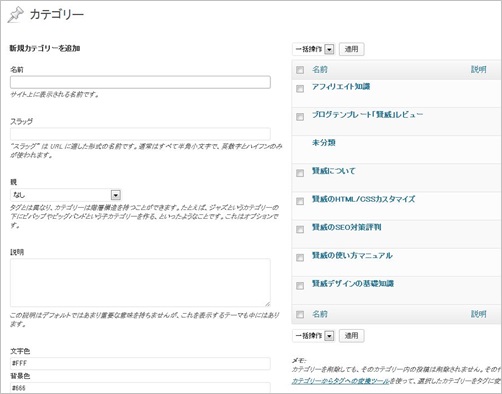
Task: Tick the checkbox for 賢威デザインの基礎知識
Action: [300, 286]
